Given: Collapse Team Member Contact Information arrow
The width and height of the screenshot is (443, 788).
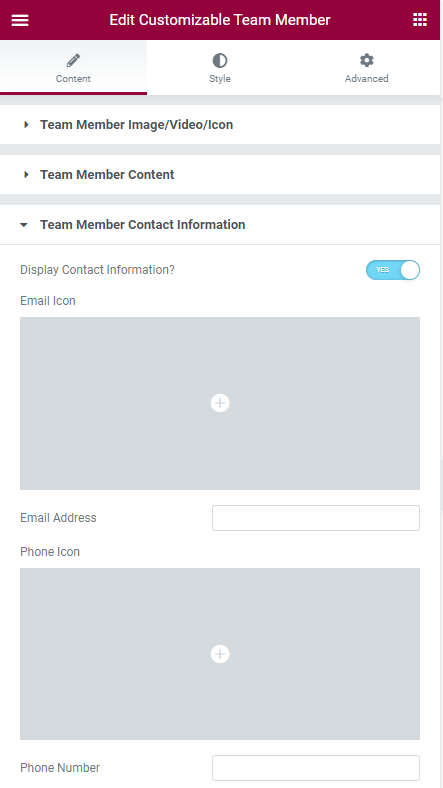Looking at the screenshot, I should (24, 225).
